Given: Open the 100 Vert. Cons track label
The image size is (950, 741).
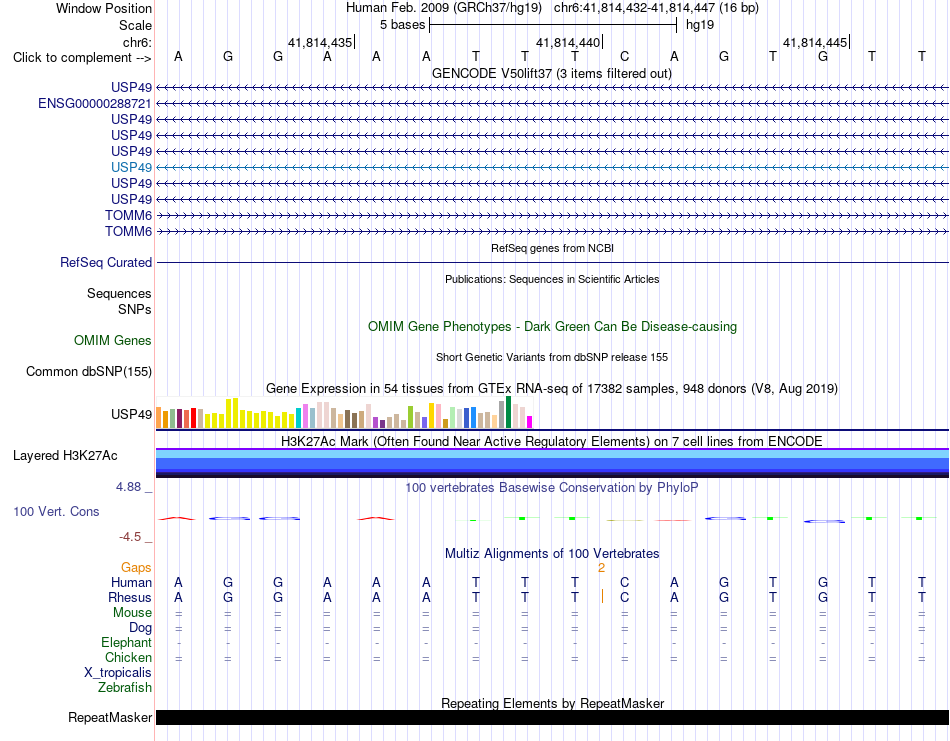Looking at the screenshot, I should [56, 511].
